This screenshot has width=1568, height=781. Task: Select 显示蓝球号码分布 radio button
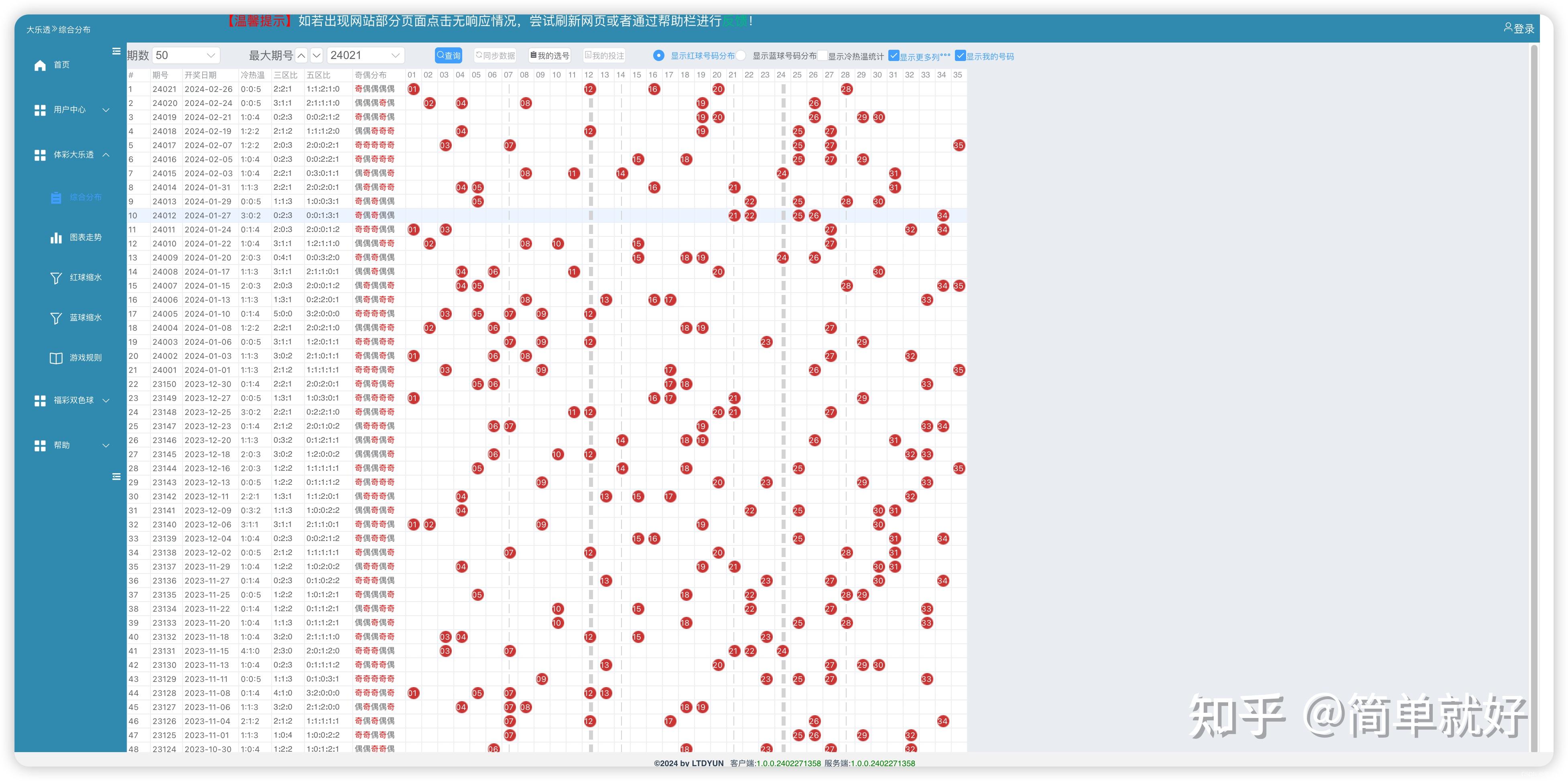741,55
